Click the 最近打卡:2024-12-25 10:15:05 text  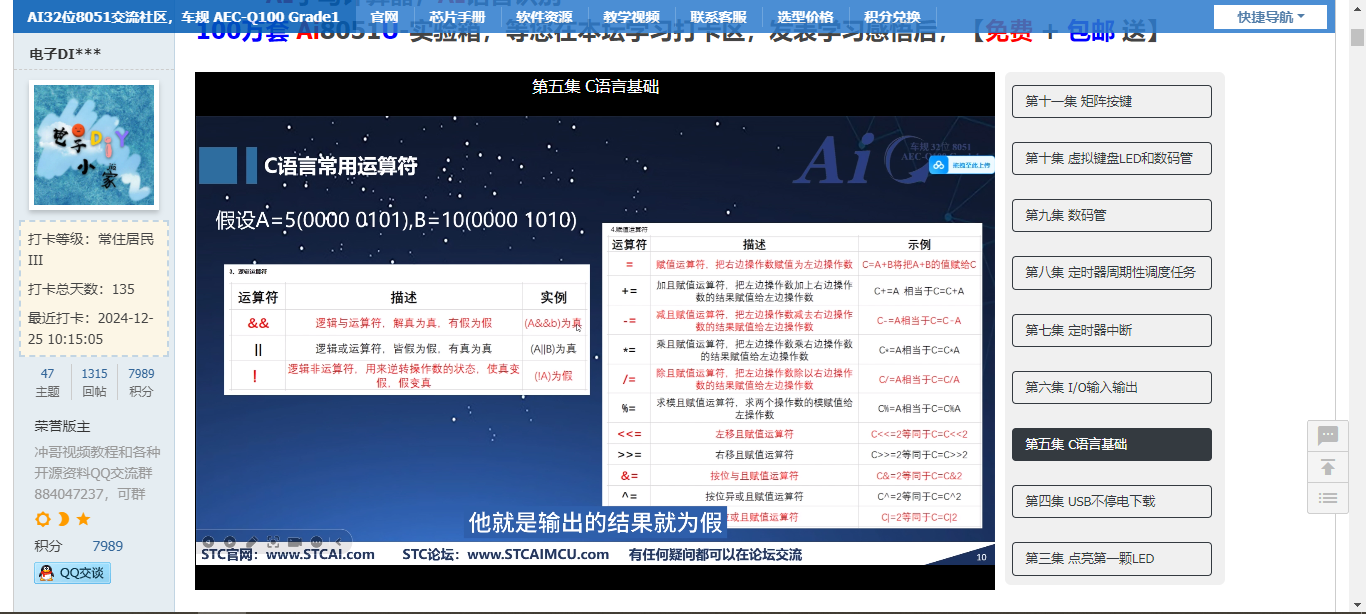coord(90,329)
